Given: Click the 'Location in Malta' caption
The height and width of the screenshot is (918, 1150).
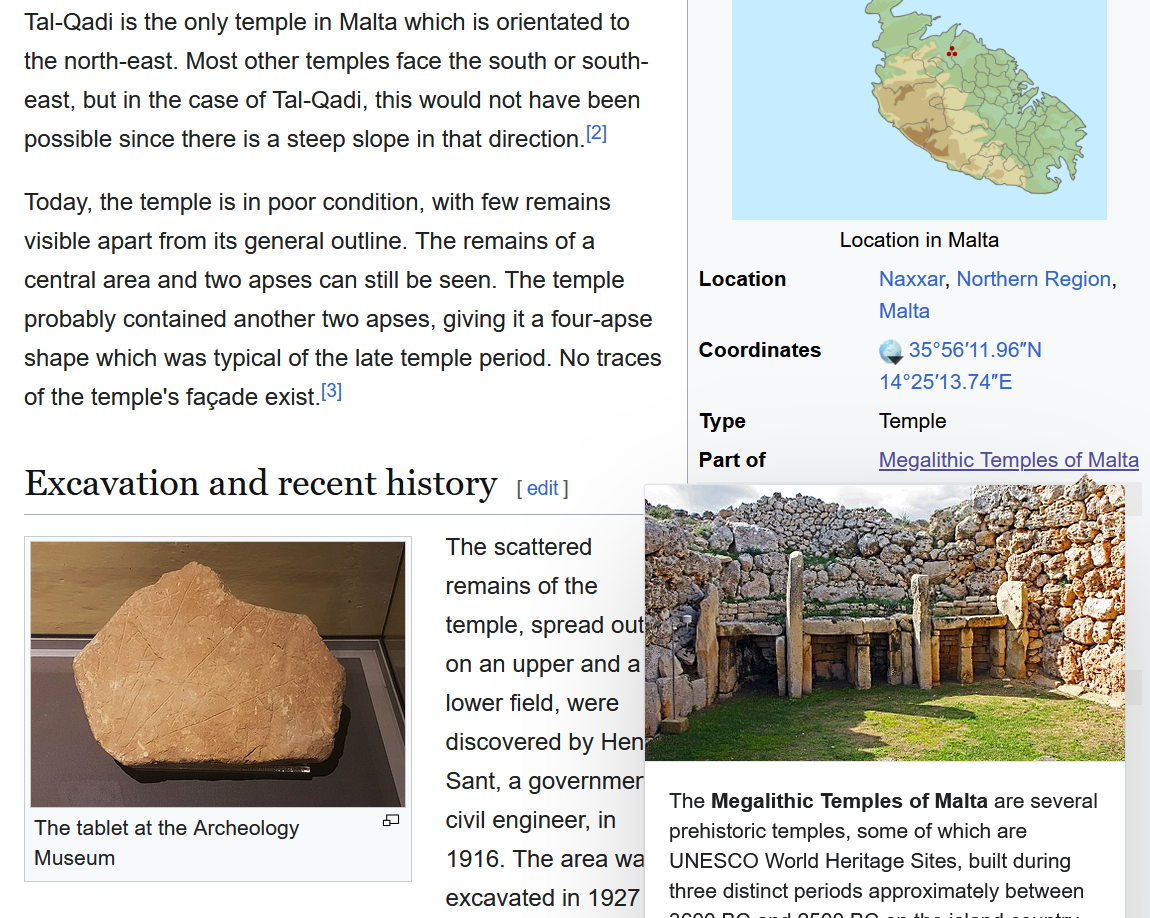Looking at the screenshot, I should point(919,240).
